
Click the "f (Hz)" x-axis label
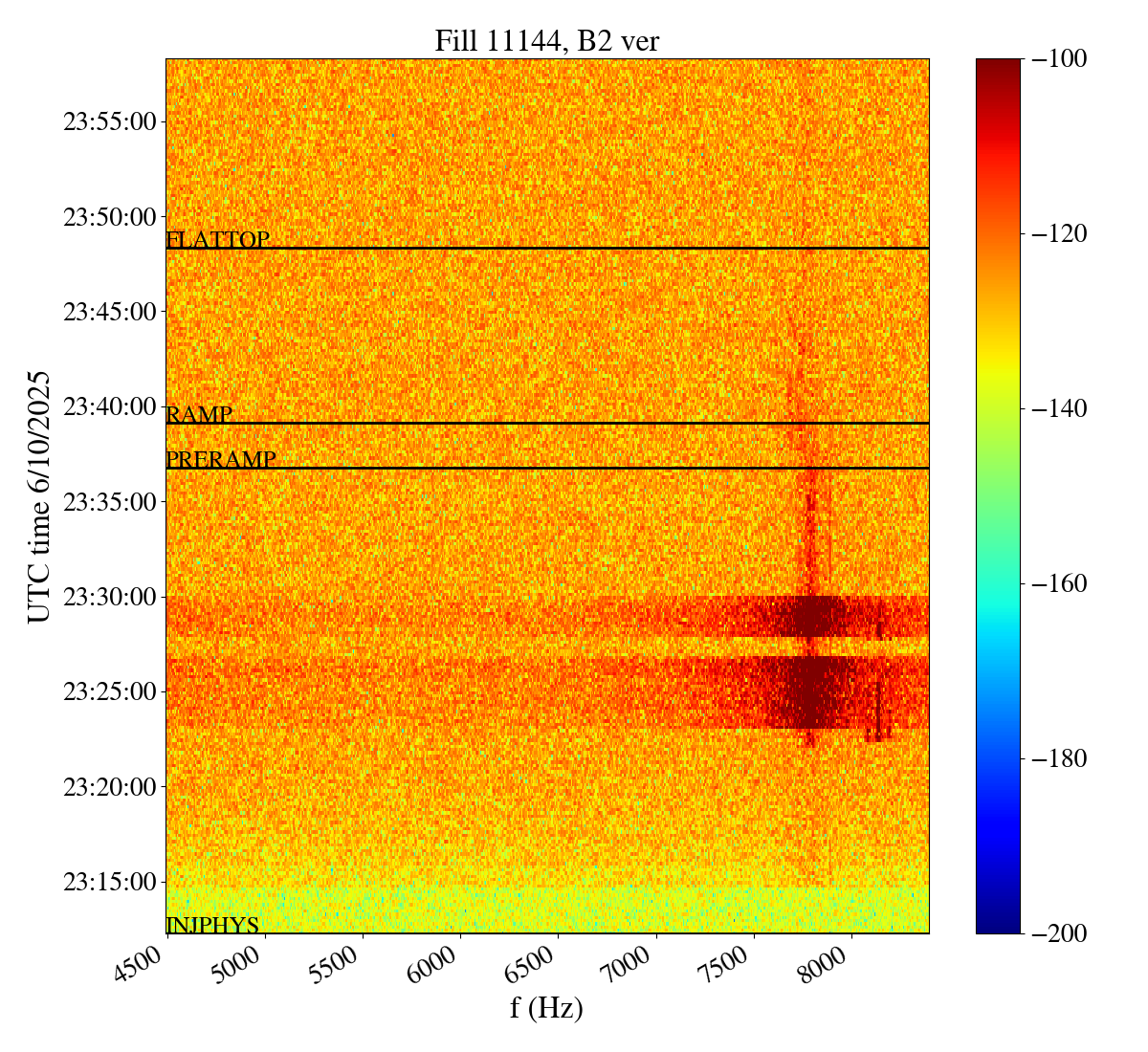coord(546,1009)
